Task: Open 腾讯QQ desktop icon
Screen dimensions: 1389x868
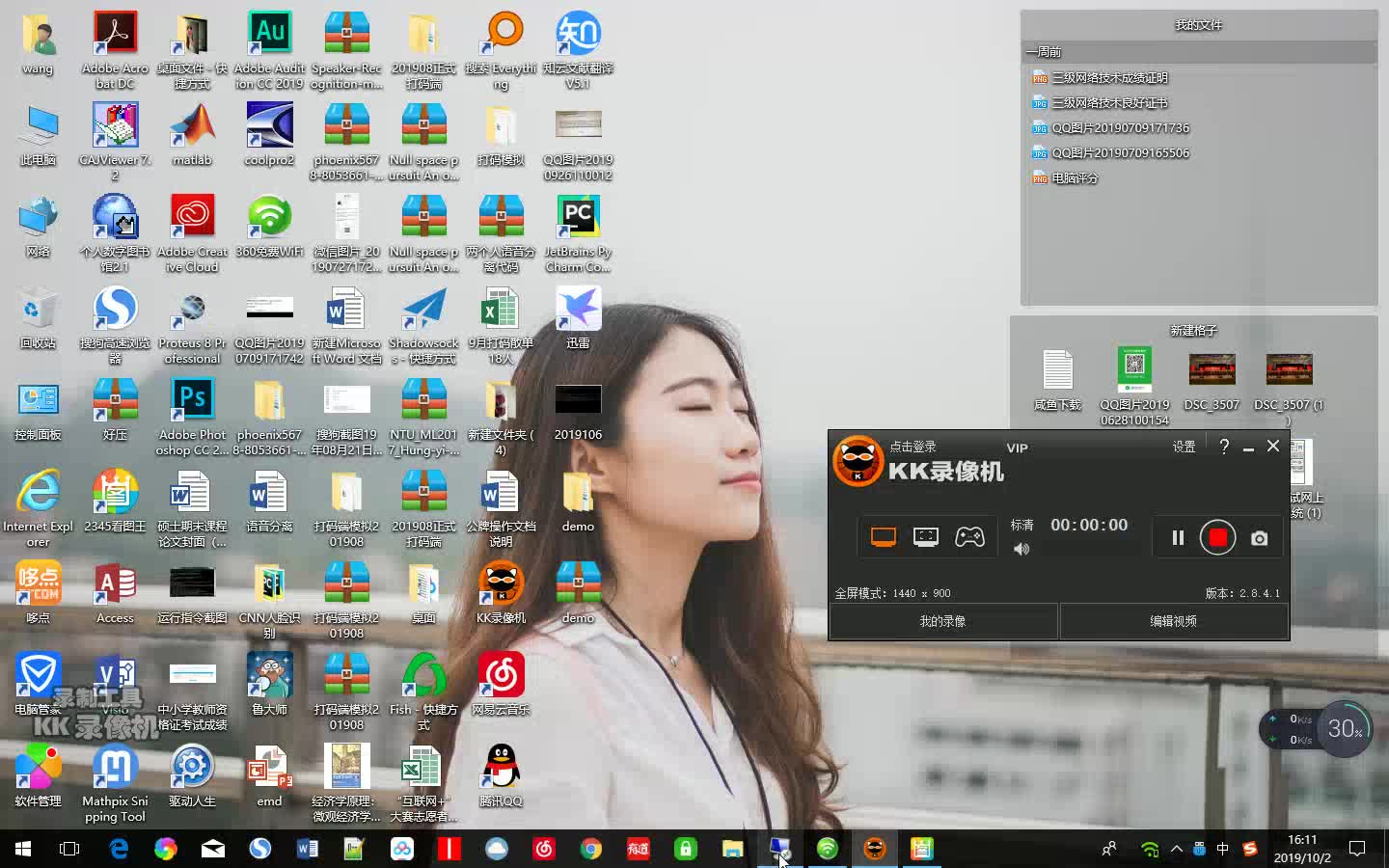Action: point(501,775)
